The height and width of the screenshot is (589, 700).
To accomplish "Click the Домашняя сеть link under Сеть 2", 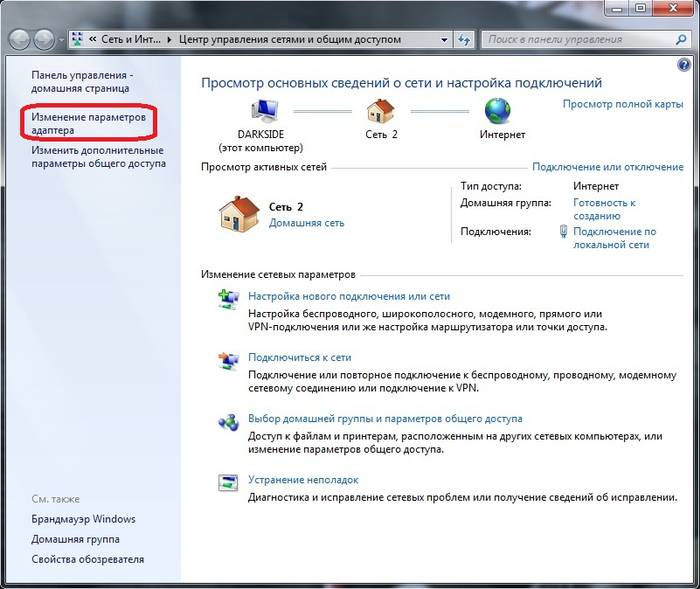I will pos(306,223).
